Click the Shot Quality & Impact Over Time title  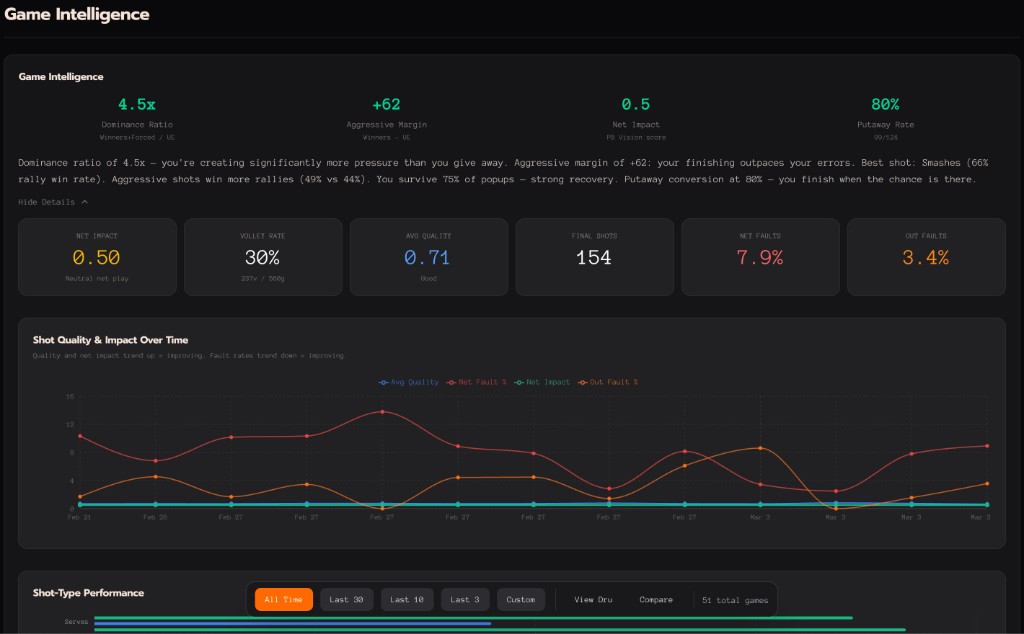(110, 340)
